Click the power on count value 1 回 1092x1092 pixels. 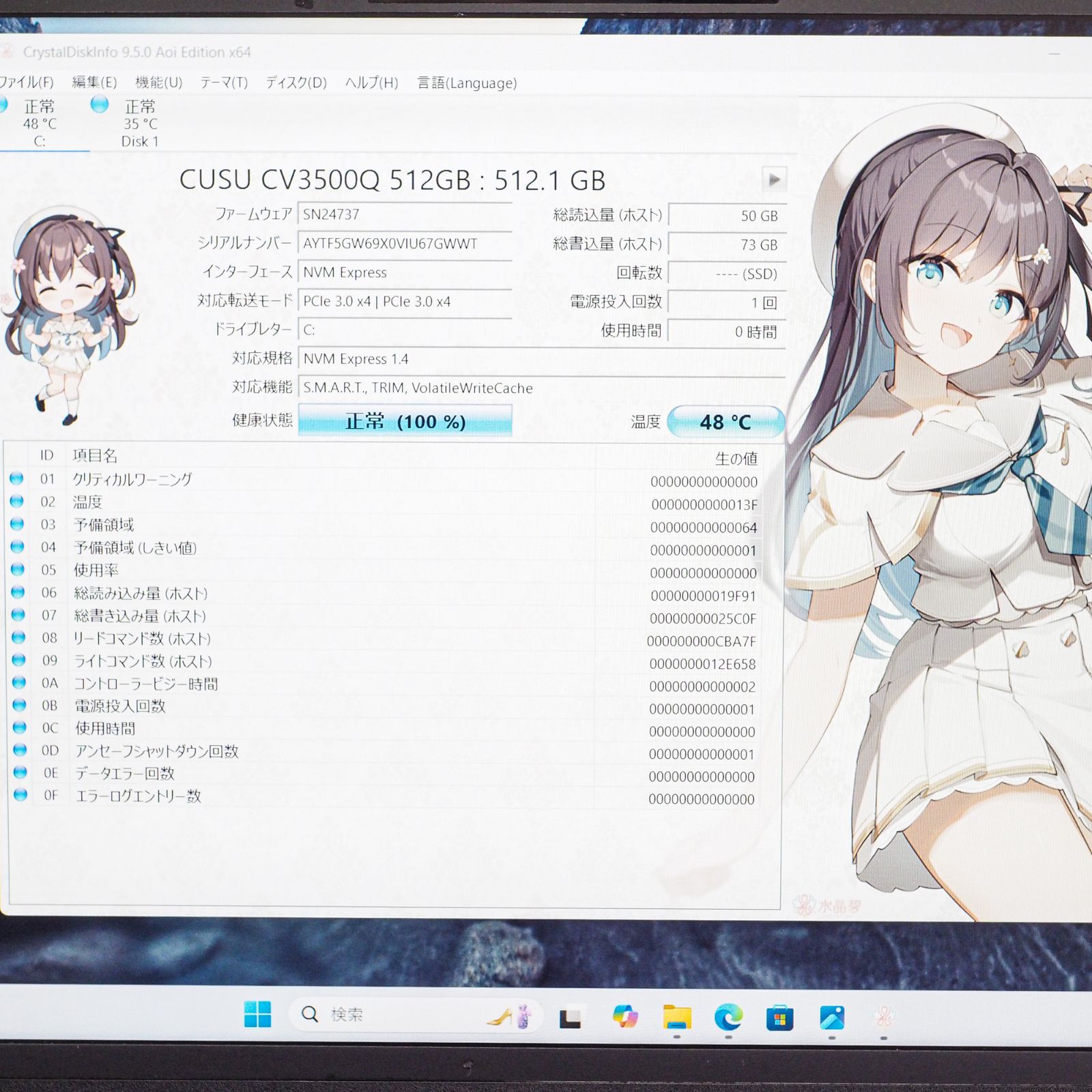click(728, 302)
